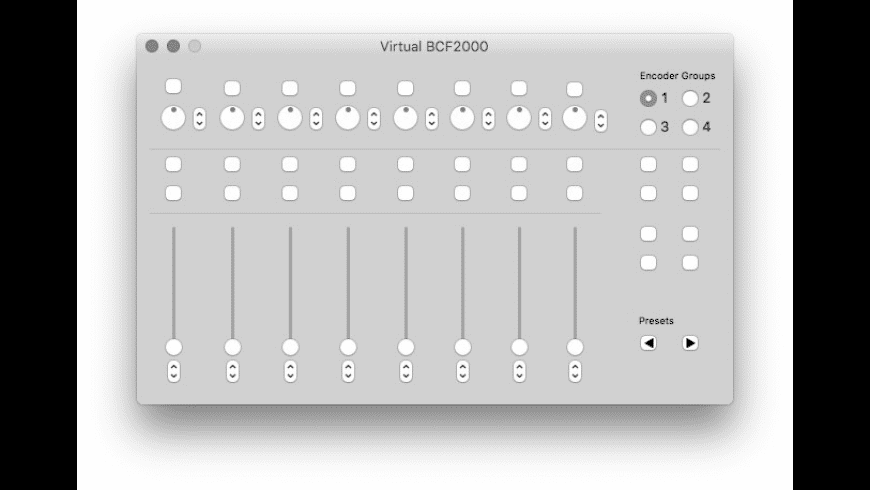The image size is (870, 490).
Task: Select Encoder Group 1 radio button
Action: point(648,98)
